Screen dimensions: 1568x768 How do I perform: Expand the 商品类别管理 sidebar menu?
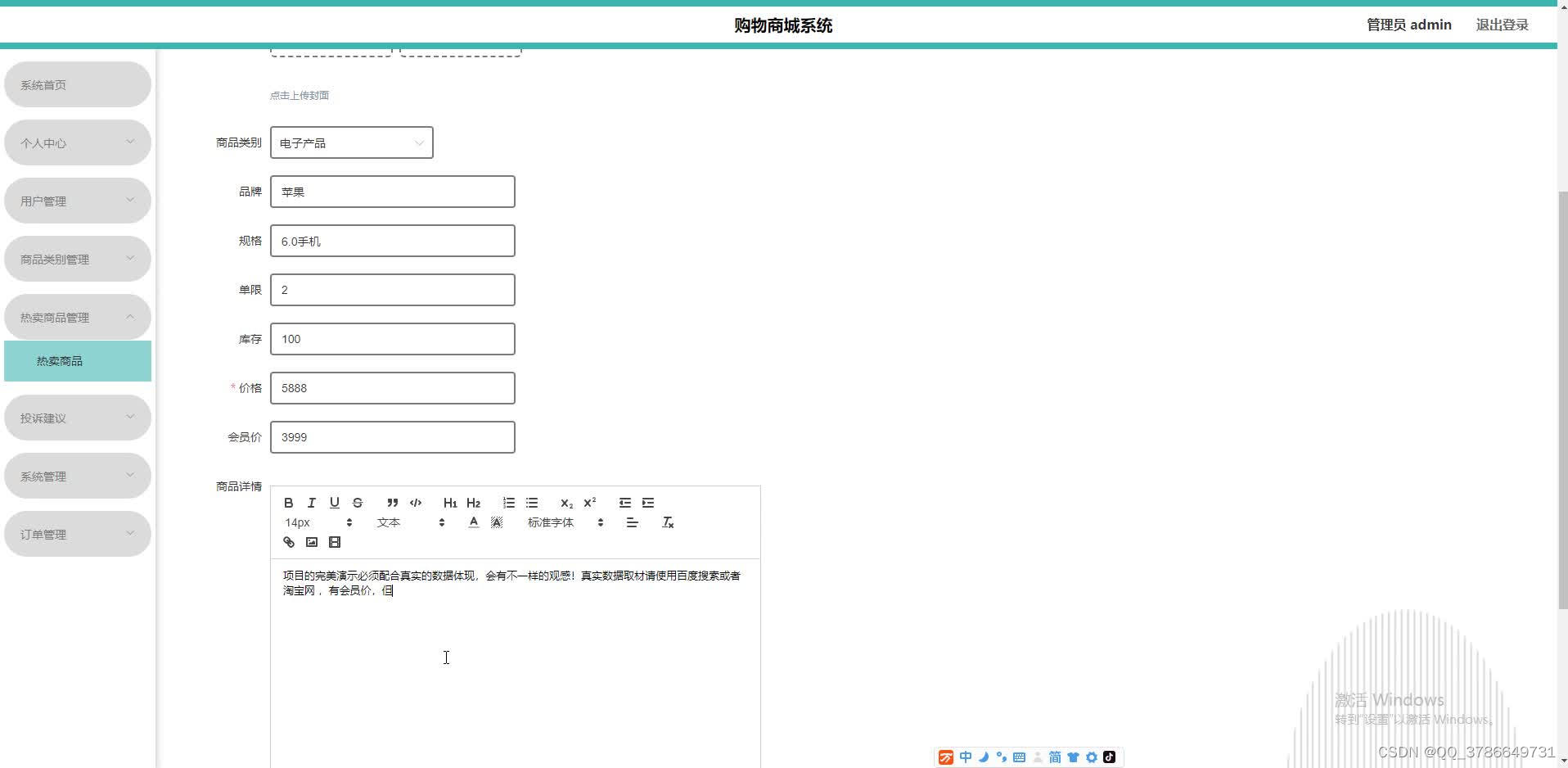point(78,259)
